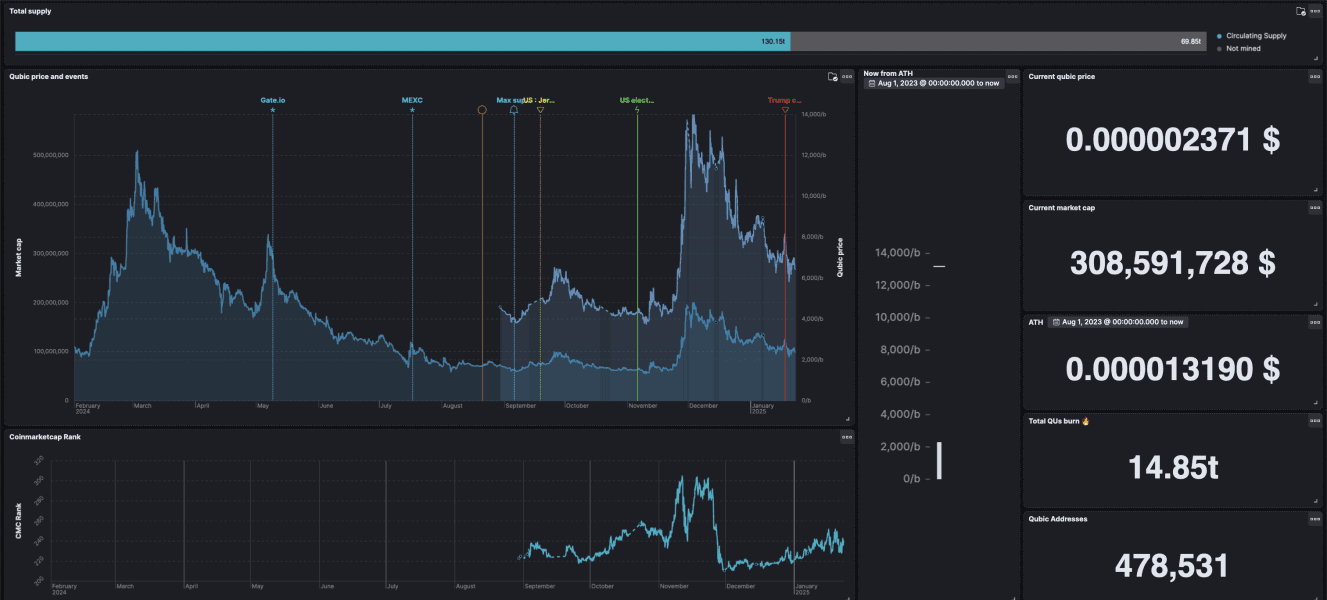Screen dimensions: 1327x600
Task: Click resize handle of ATH panel
Action: tap(1315, 402)
